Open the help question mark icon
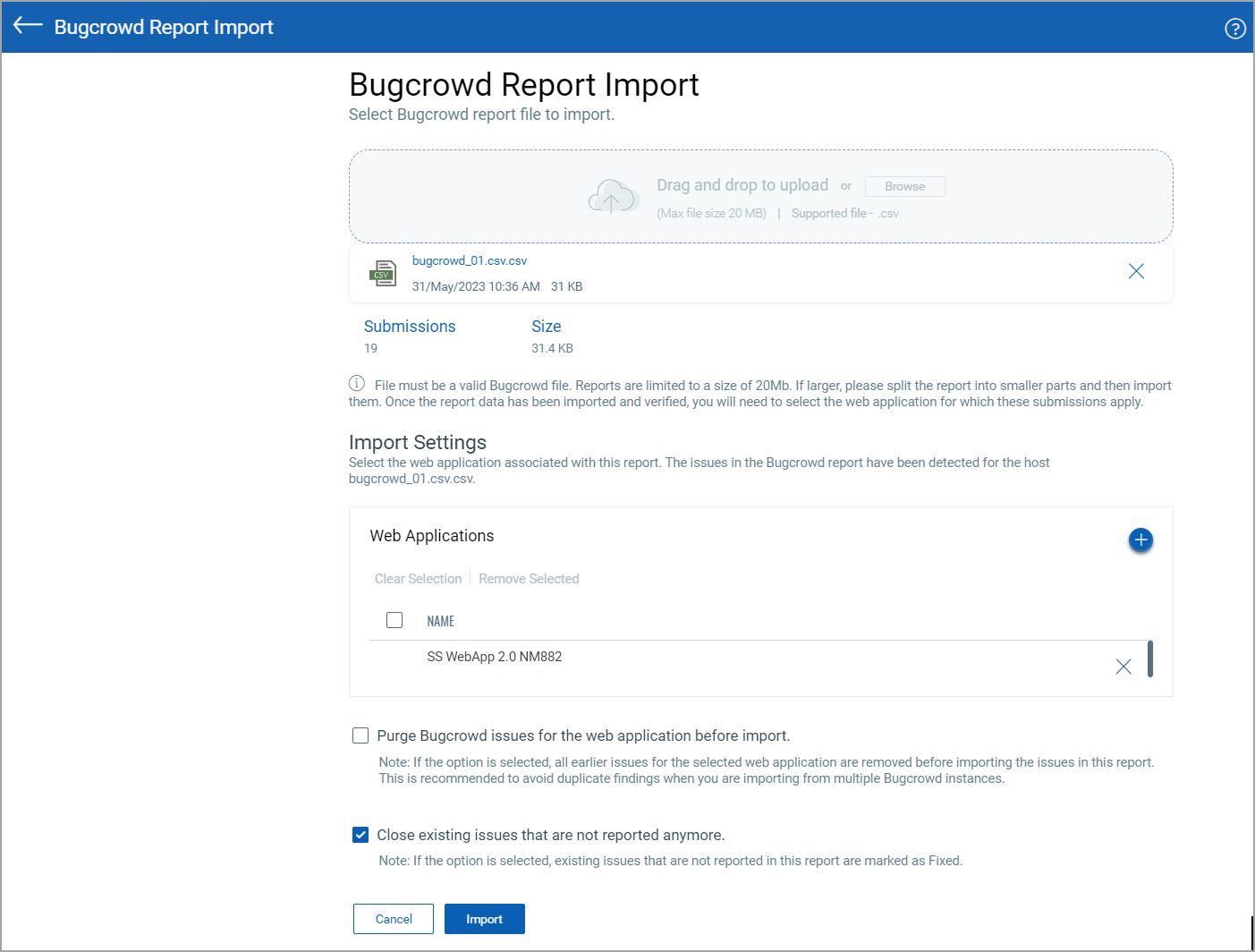This screenshot has height=952, width=1255. click(1234, 29)
